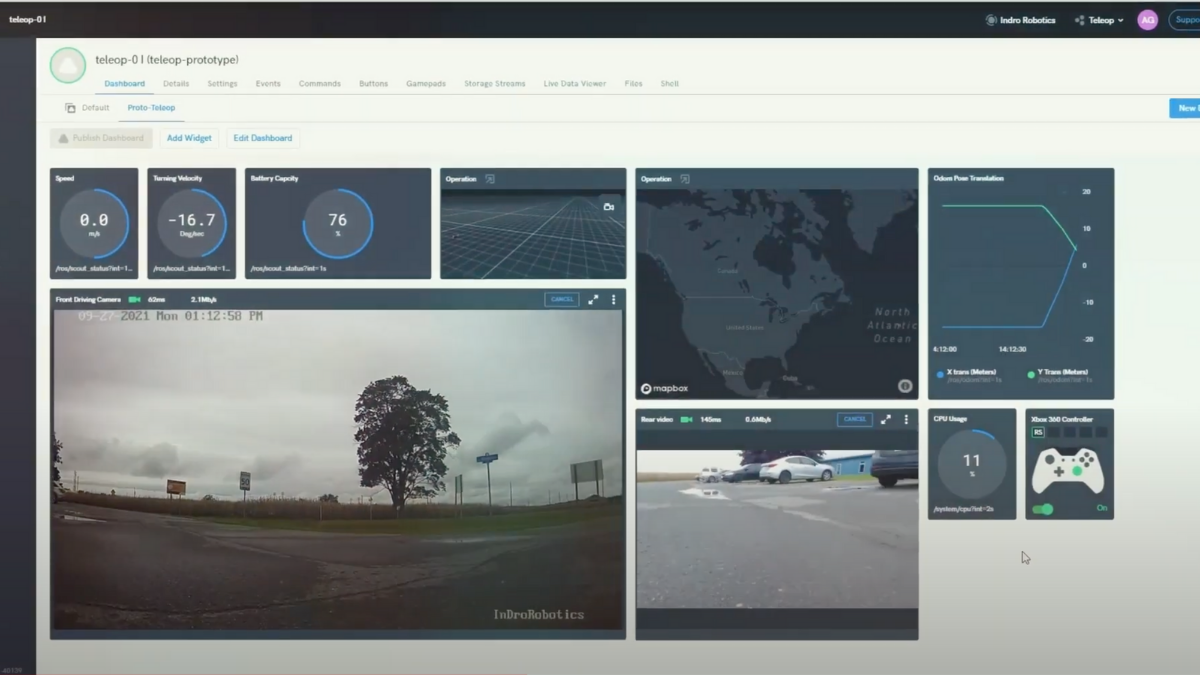Click the RS button on Xbox widget

(x=1038, y=432)
